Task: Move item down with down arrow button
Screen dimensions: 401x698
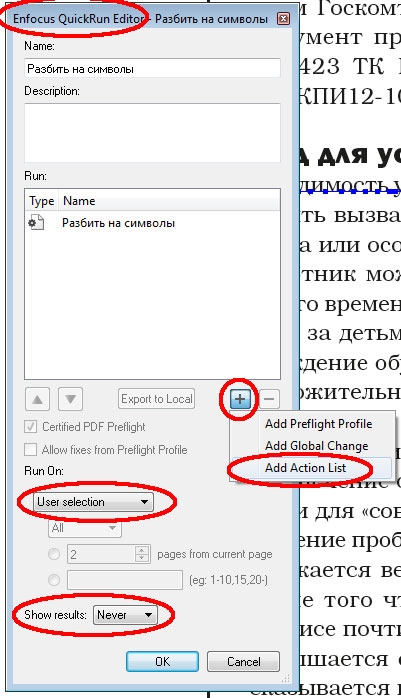Action: click(70, 399)
